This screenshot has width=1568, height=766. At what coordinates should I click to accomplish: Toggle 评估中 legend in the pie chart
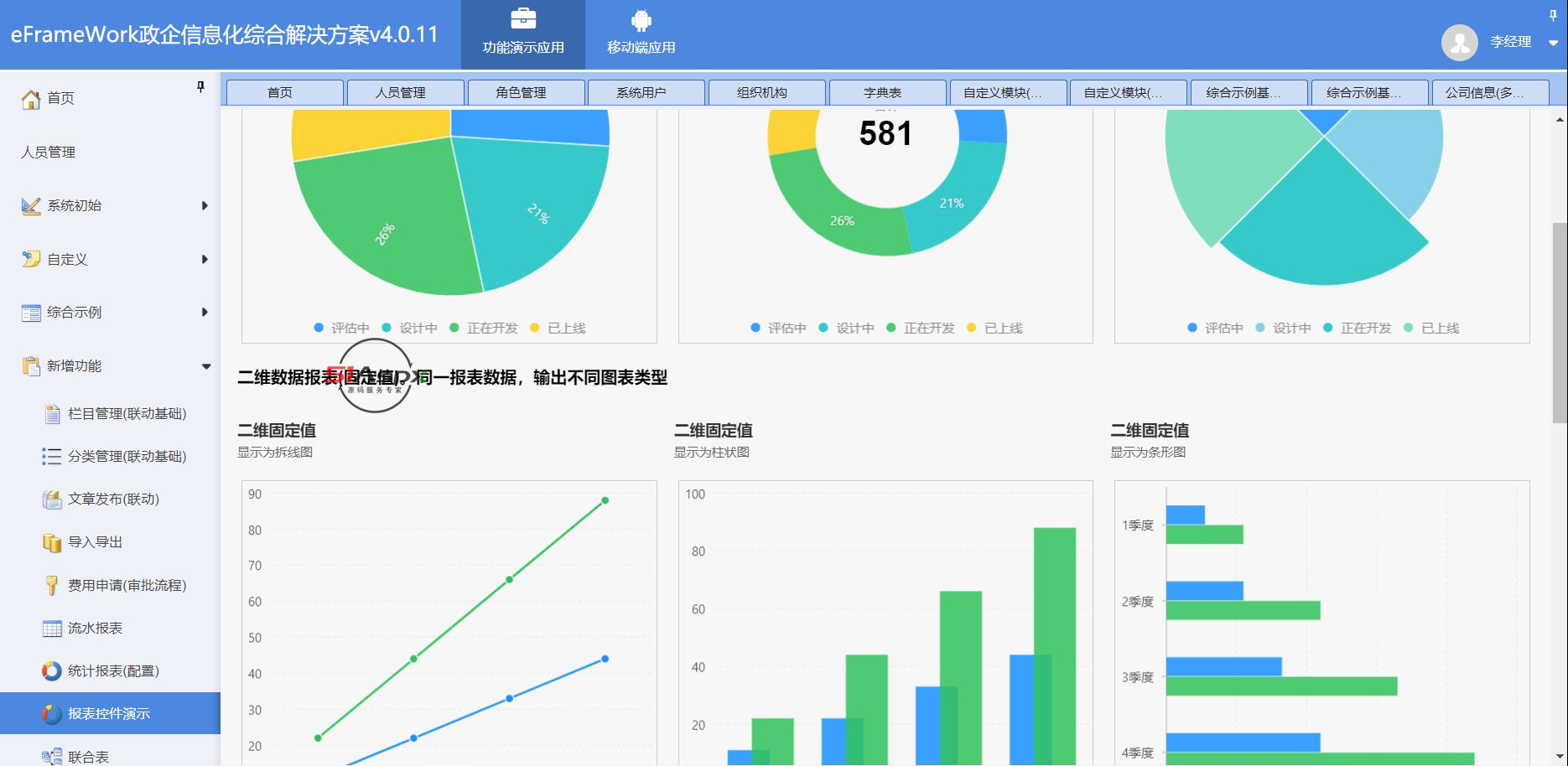point(341,328)
